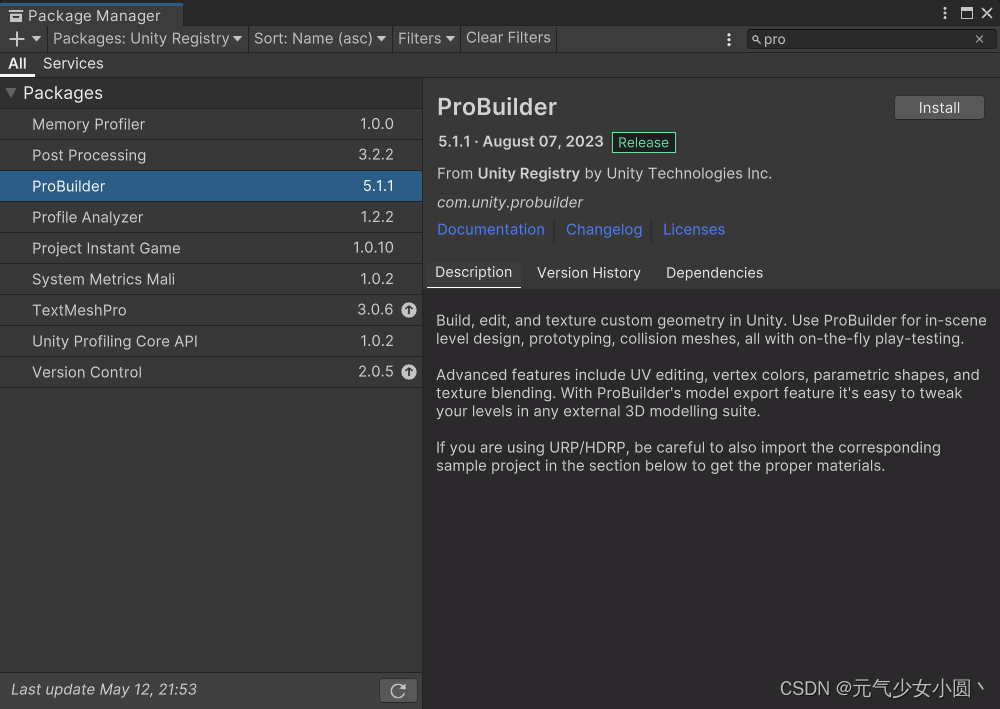Select the Memory Profiler package
1000x709 pixels.
pyautogui.click(x=211, y=124)
